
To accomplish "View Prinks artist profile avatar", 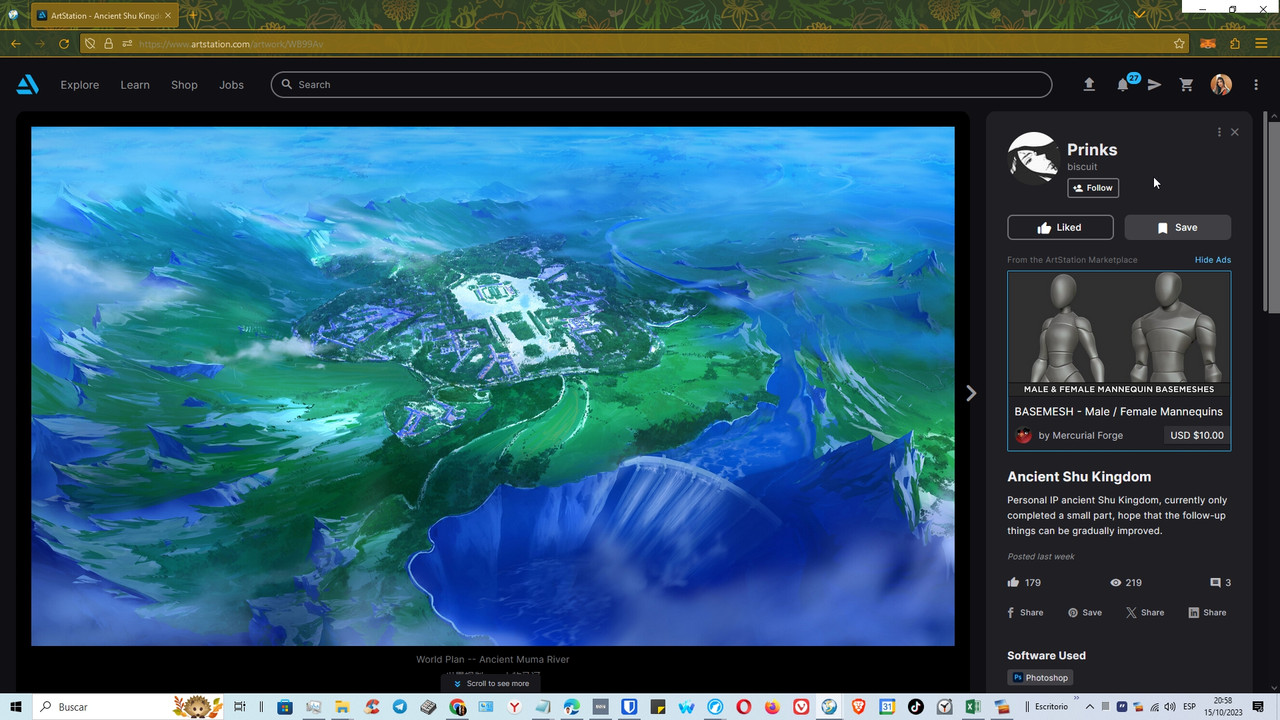I will [x=1033, y=158].
